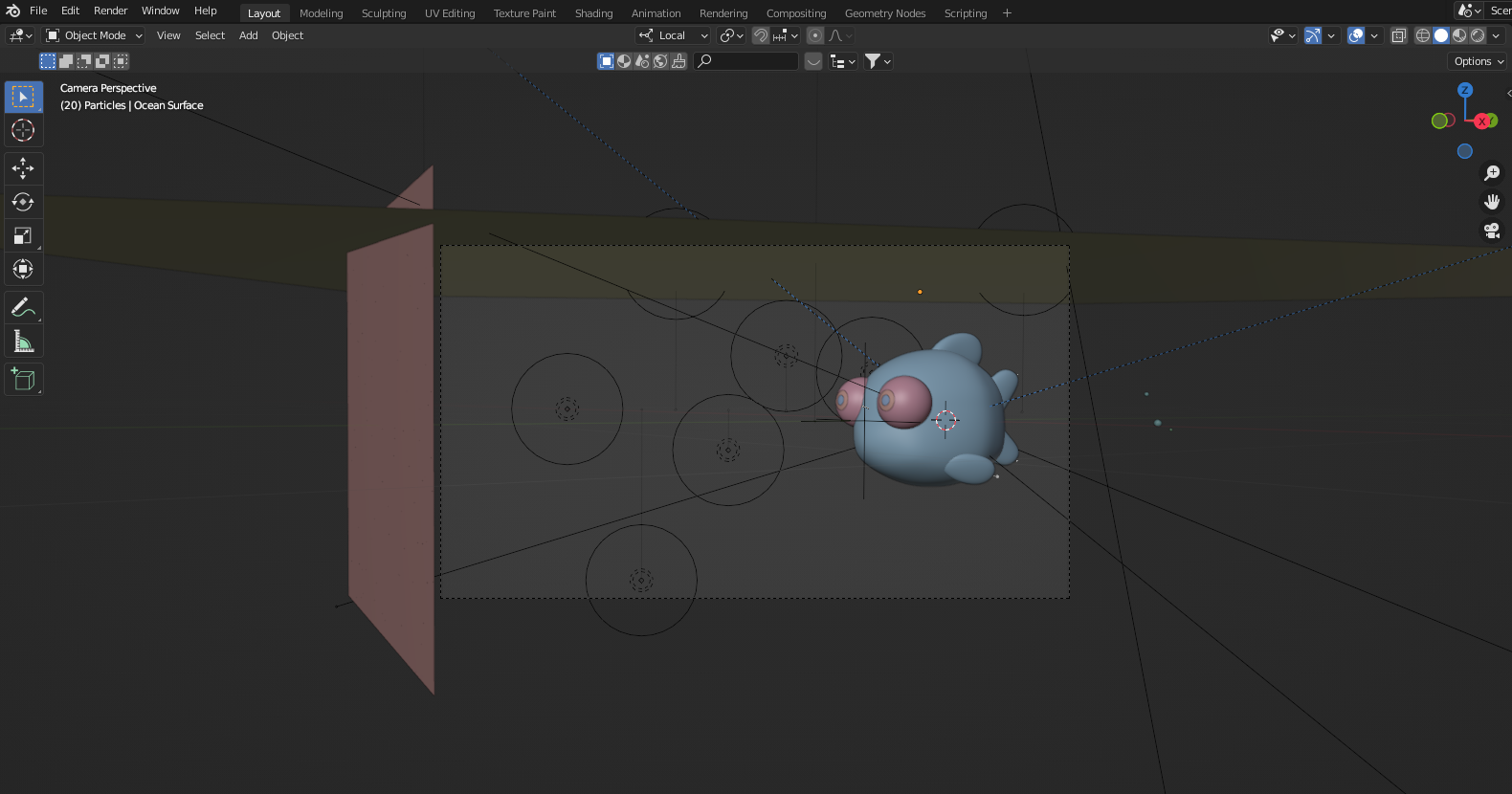1512x794 pixels.
Task: Open the shading settings dropdown arrow
Action: [x=1496, y=35]
